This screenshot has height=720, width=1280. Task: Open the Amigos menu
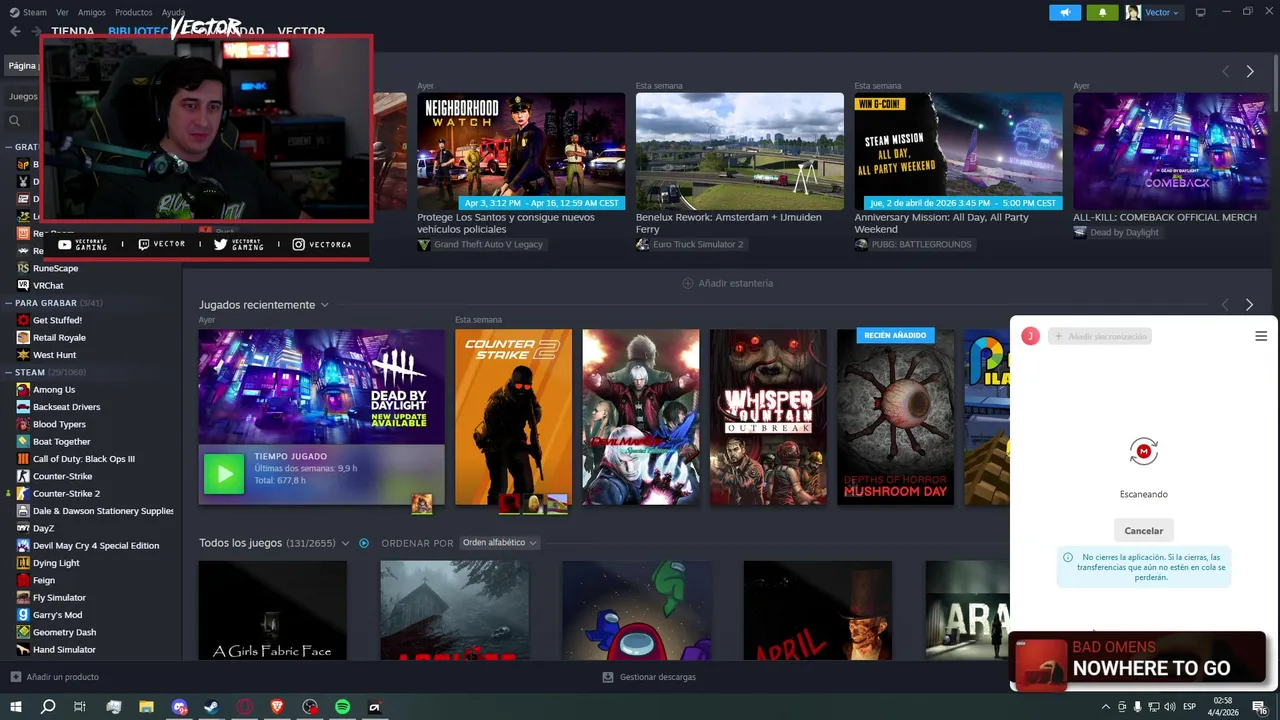click(x=92, y=12)
